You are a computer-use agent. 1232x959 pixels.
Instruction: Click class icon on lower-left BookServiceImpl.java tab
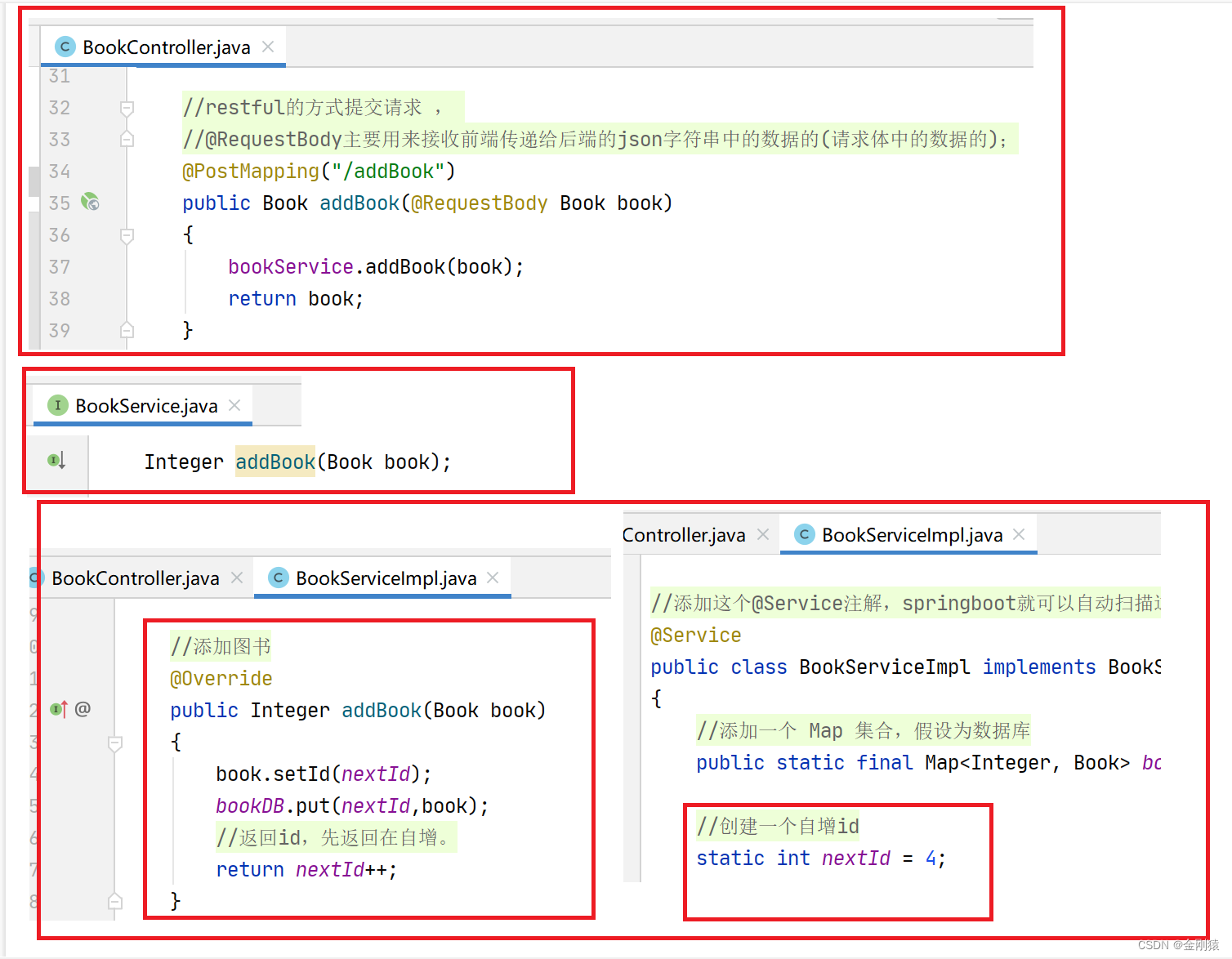pos(278,578)
